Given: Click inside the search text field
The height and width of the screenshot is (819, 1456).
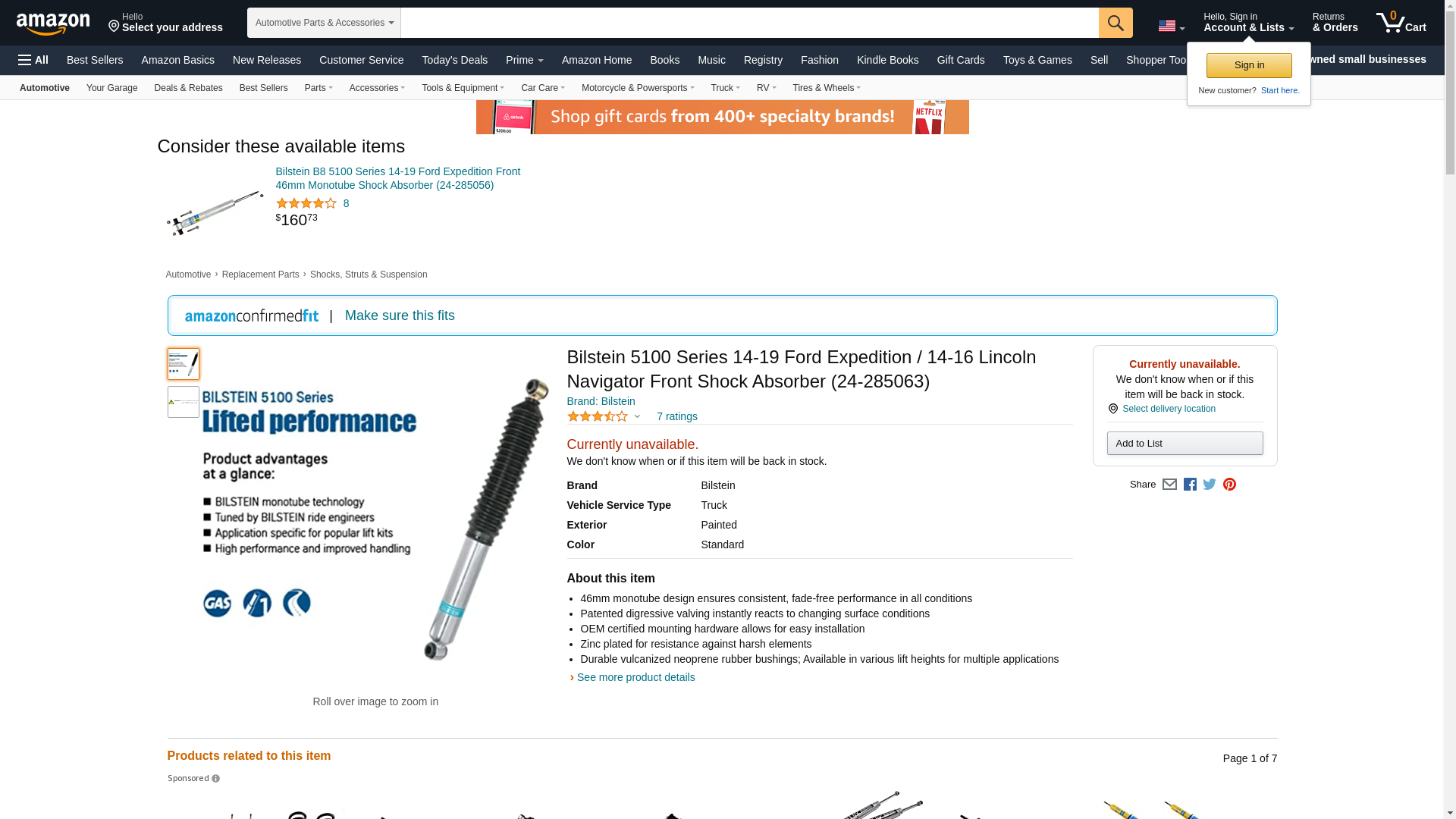Looking at the screenshot, I should pos(749,23).
